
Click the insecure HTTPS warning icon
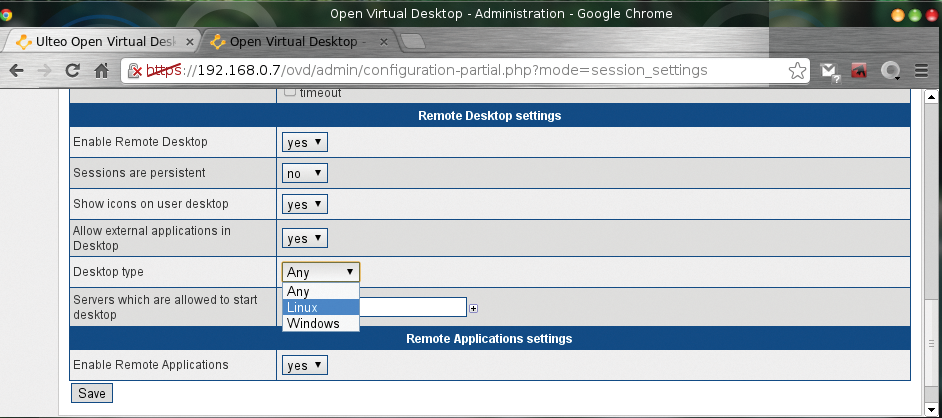coord(136,71)
